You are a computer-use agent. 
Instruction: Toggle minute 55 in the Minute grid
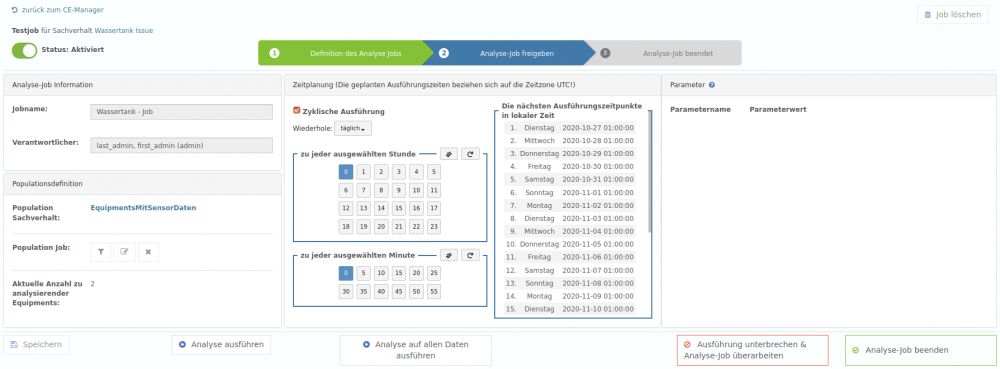click(x=434, y=291)
